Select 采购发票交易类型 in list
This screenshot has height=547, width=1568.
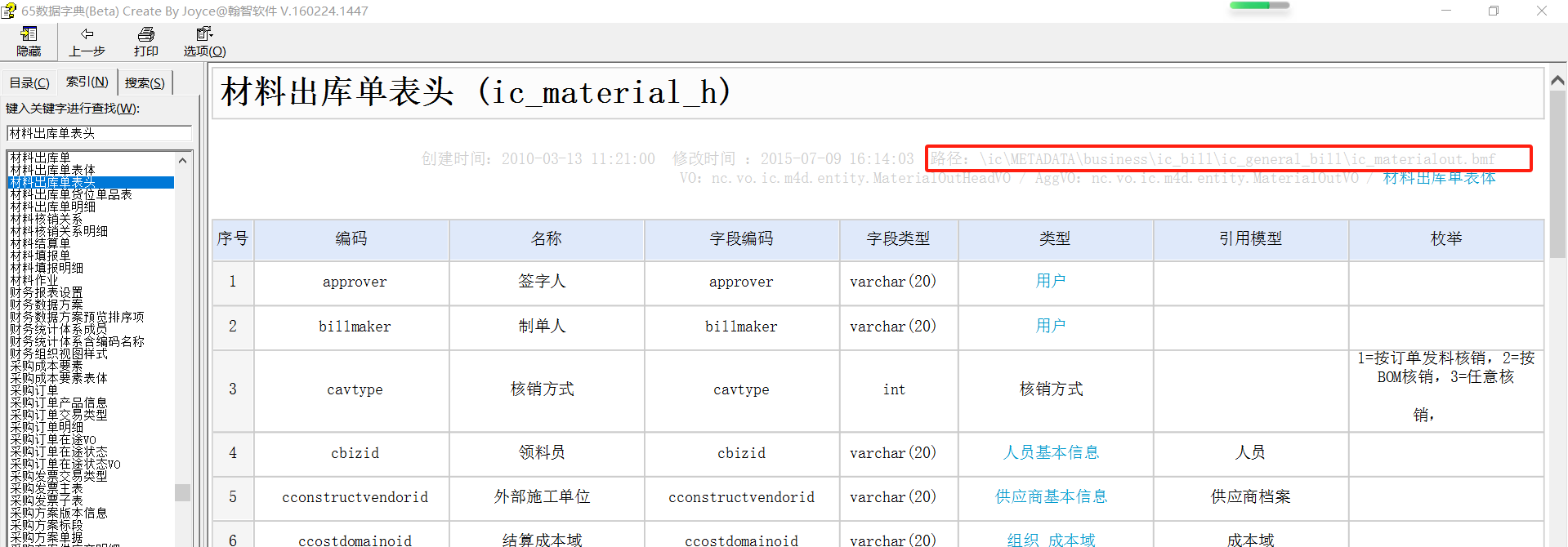(58, 475)
